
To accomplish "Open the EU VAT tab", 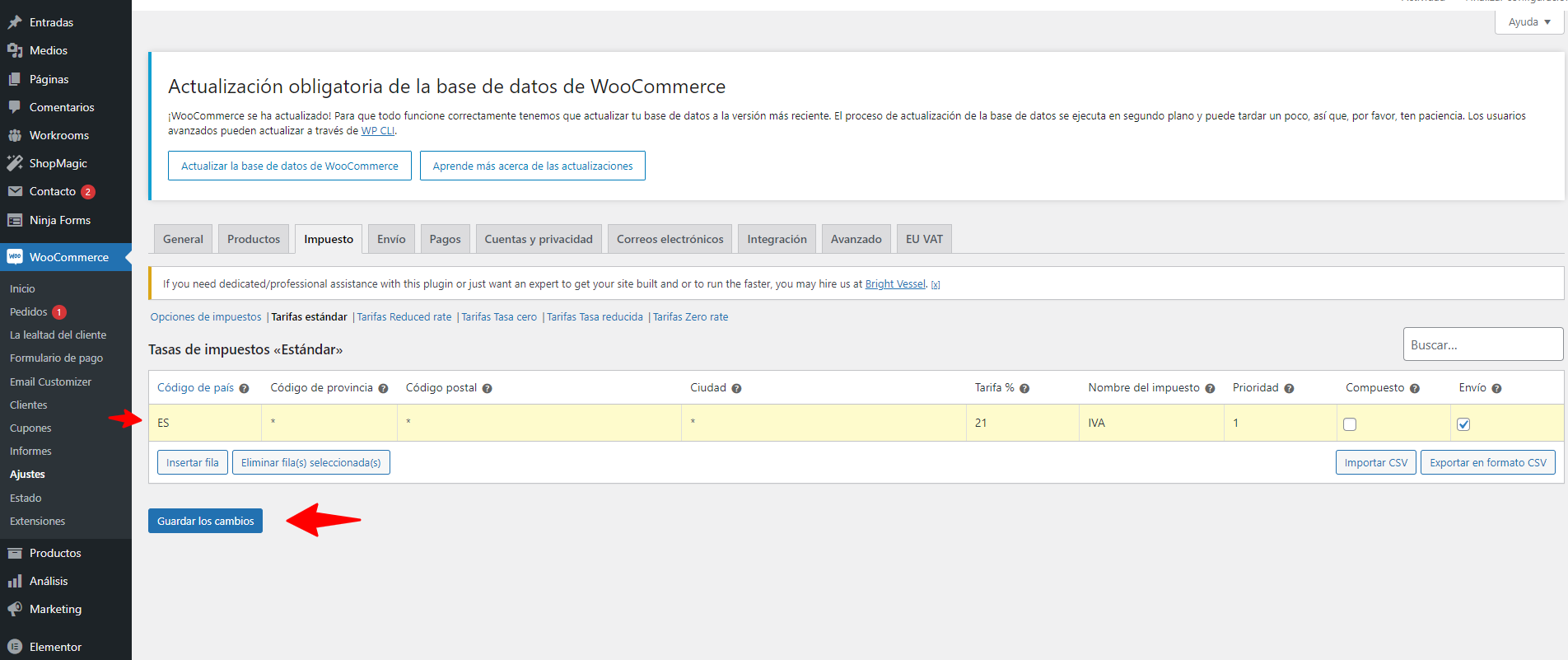I will pos(924,239).
